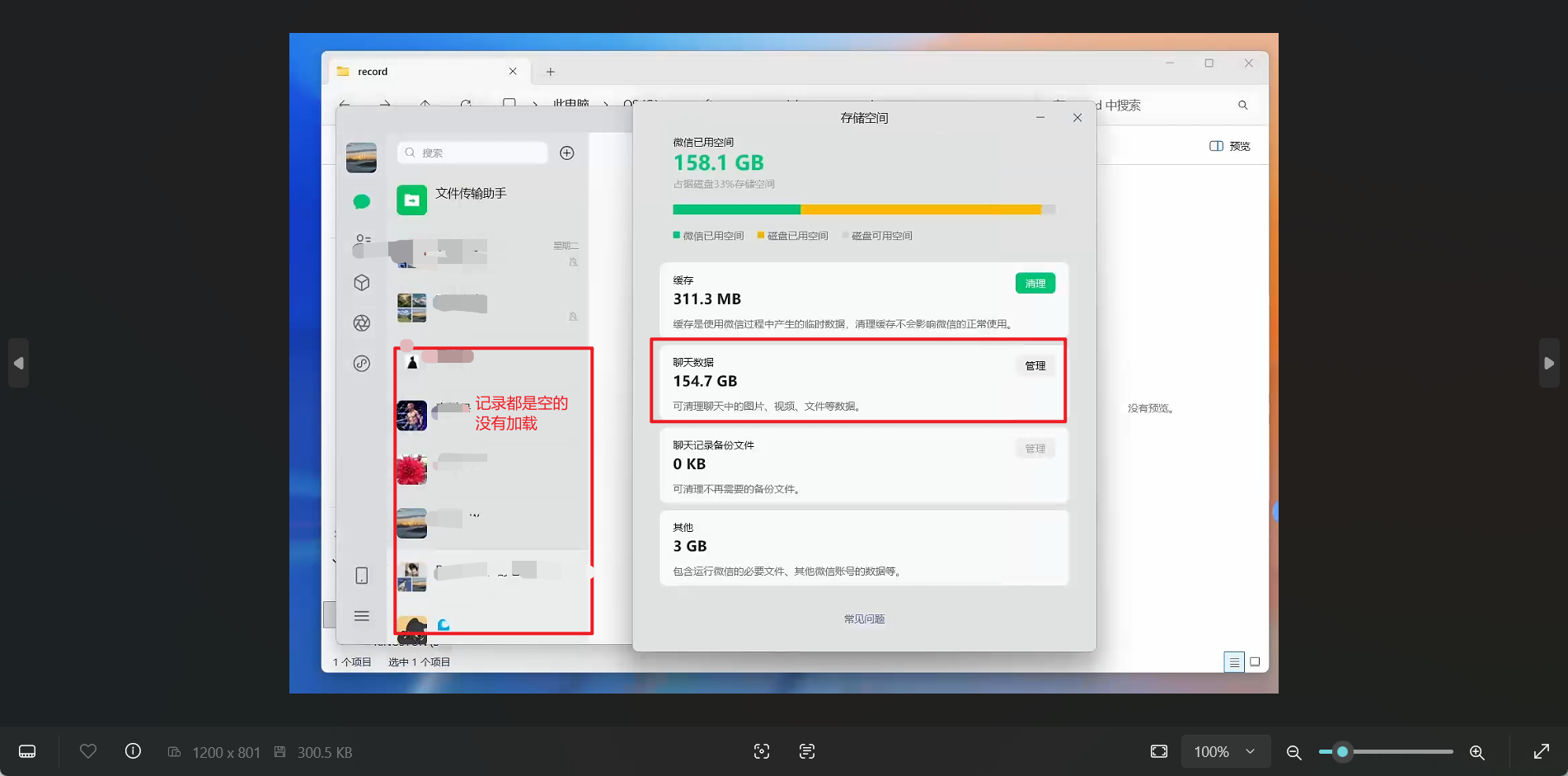Image resolution: width=1568 pixels, height=776 pixels.
Task: Click the green 文件传输助手 avatar icon
Action: [411, 200]
